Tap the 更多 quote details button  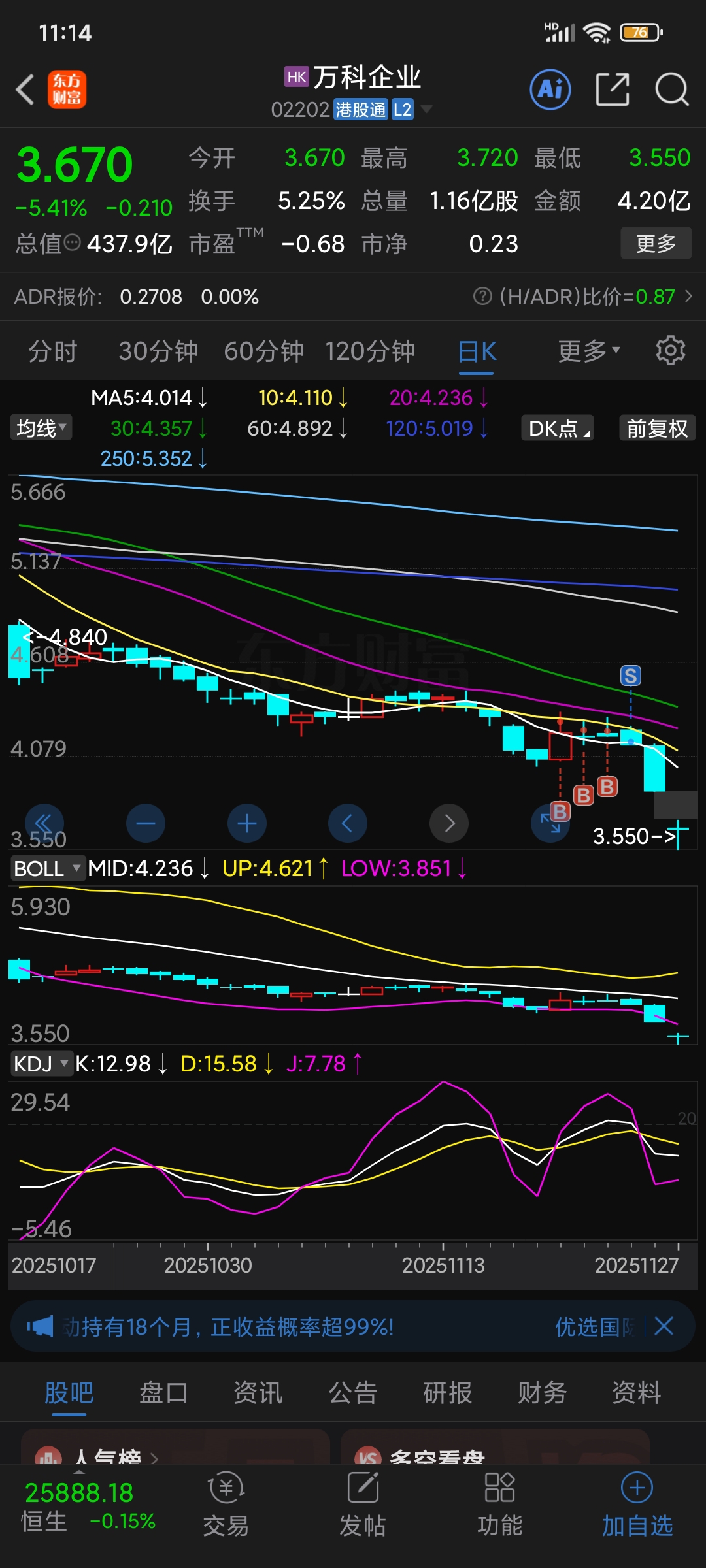(656, 243)
